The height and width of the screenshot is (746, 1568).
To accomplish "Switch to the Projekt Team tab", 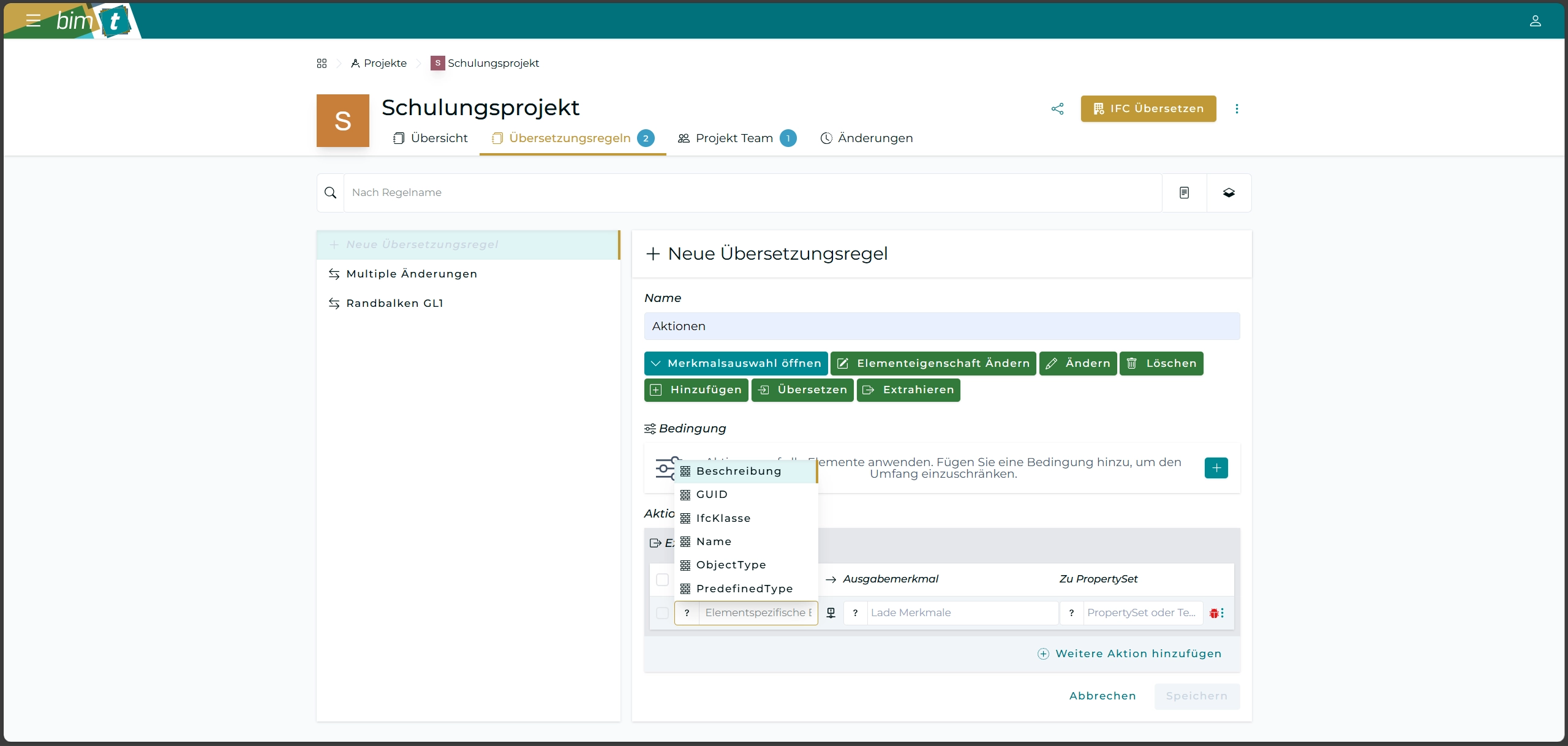I will click(x=734, y=138).
